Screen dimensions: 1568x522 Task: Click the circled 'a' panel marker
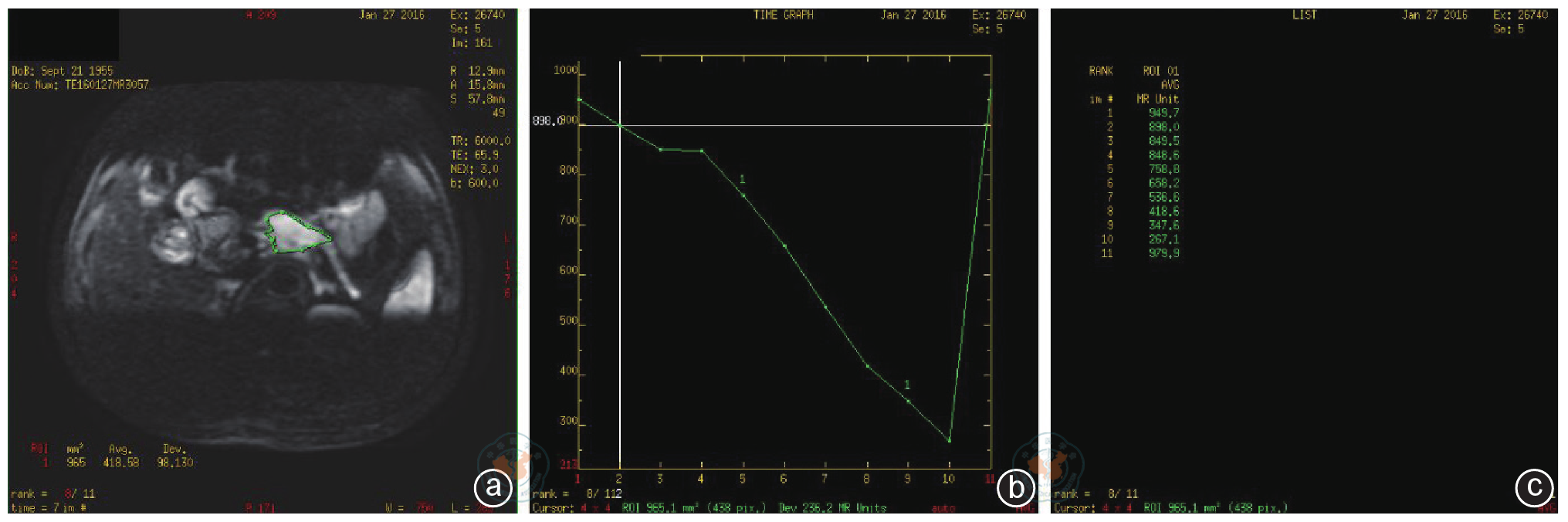(x=493, y=486)
